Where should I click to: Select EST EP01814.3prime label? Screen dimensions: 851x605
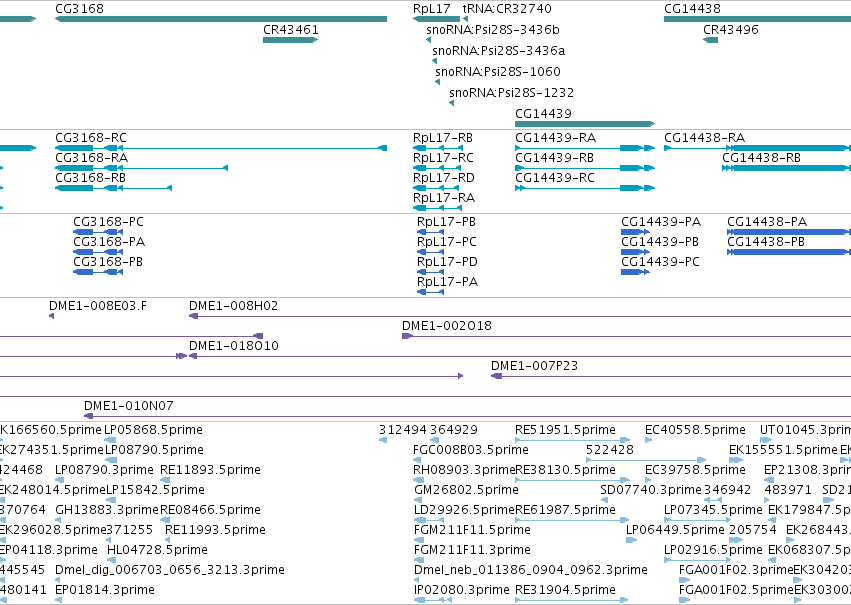pyautogui.click(x=105, y=590)
